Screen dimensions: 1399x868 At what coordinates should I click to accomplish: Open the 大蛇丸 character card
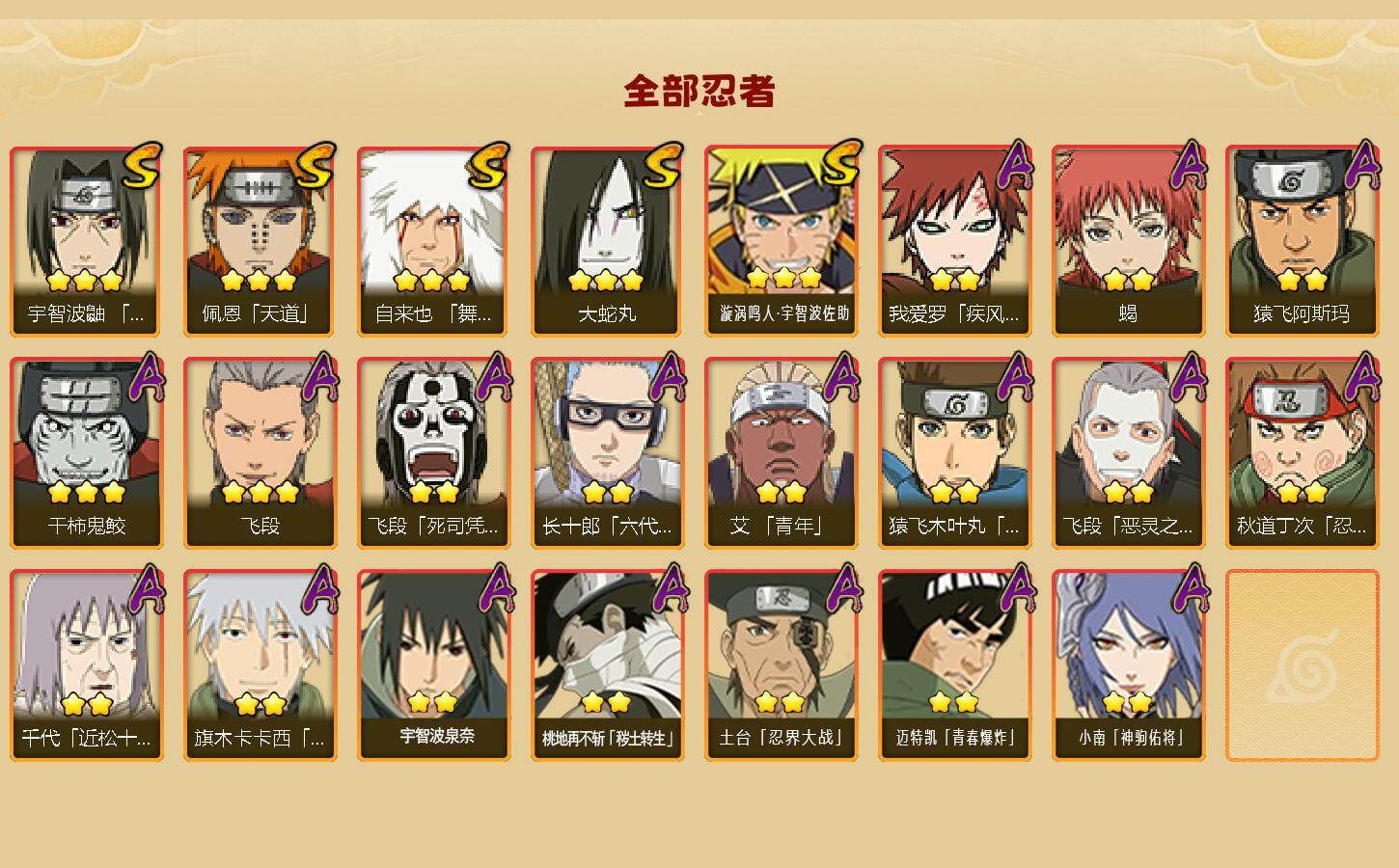[607, 241]
